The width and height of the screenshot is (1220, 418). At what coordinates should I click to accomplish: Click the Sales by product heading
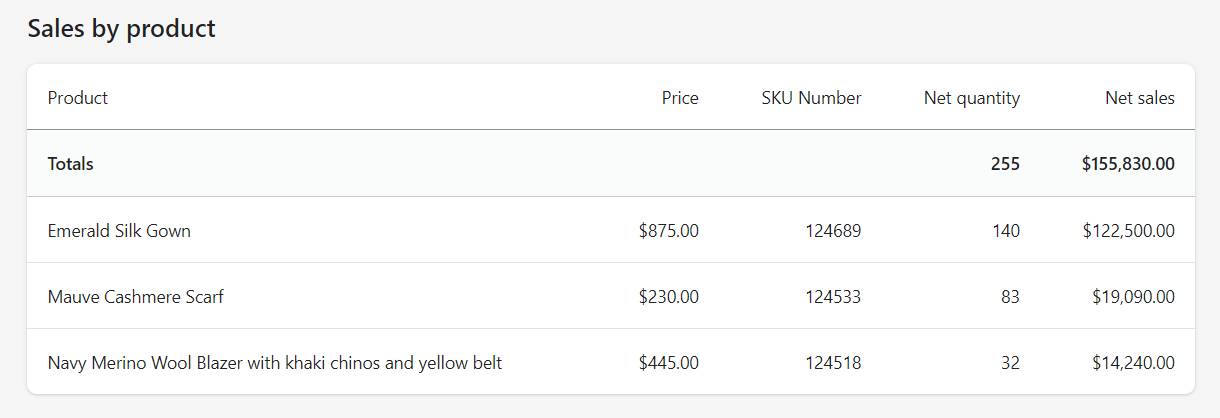click(121, 29)
